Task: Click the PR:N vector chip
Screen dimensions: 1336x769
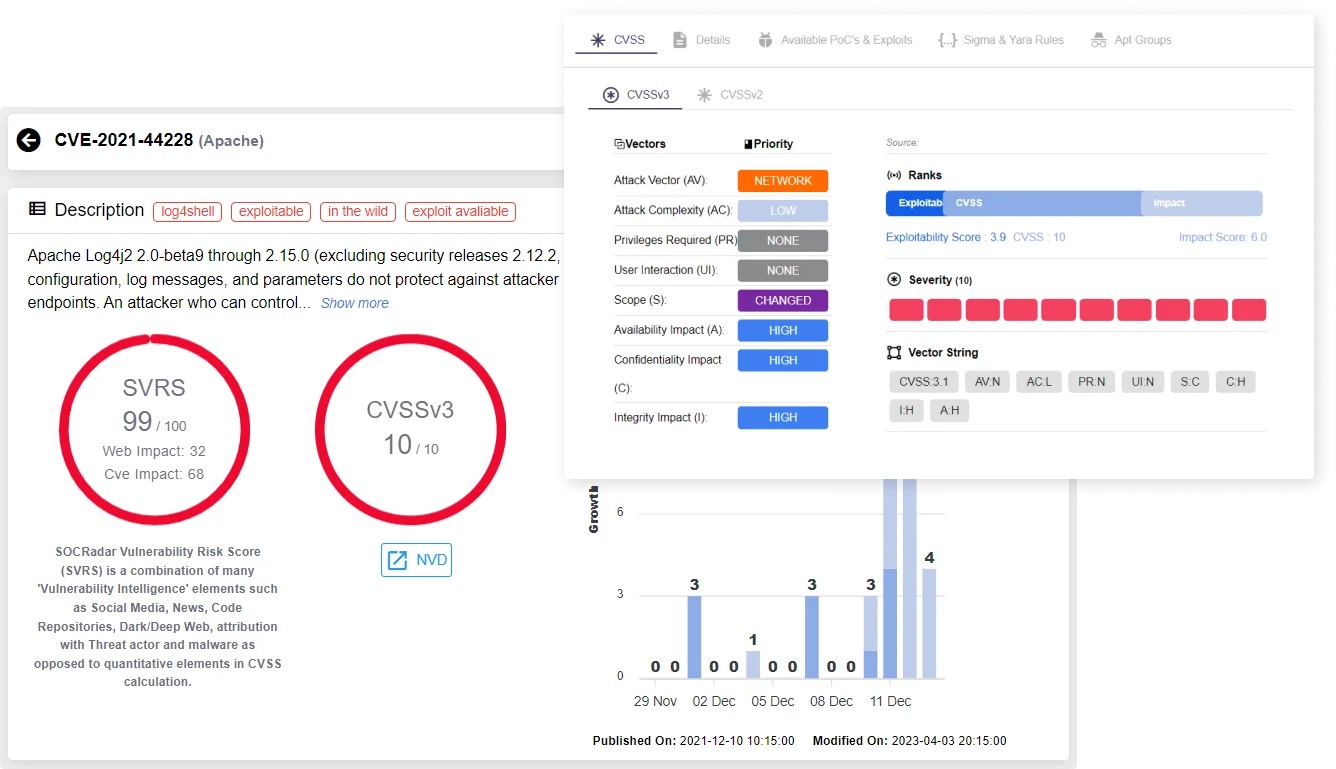Action: [x=1091, y=382]
